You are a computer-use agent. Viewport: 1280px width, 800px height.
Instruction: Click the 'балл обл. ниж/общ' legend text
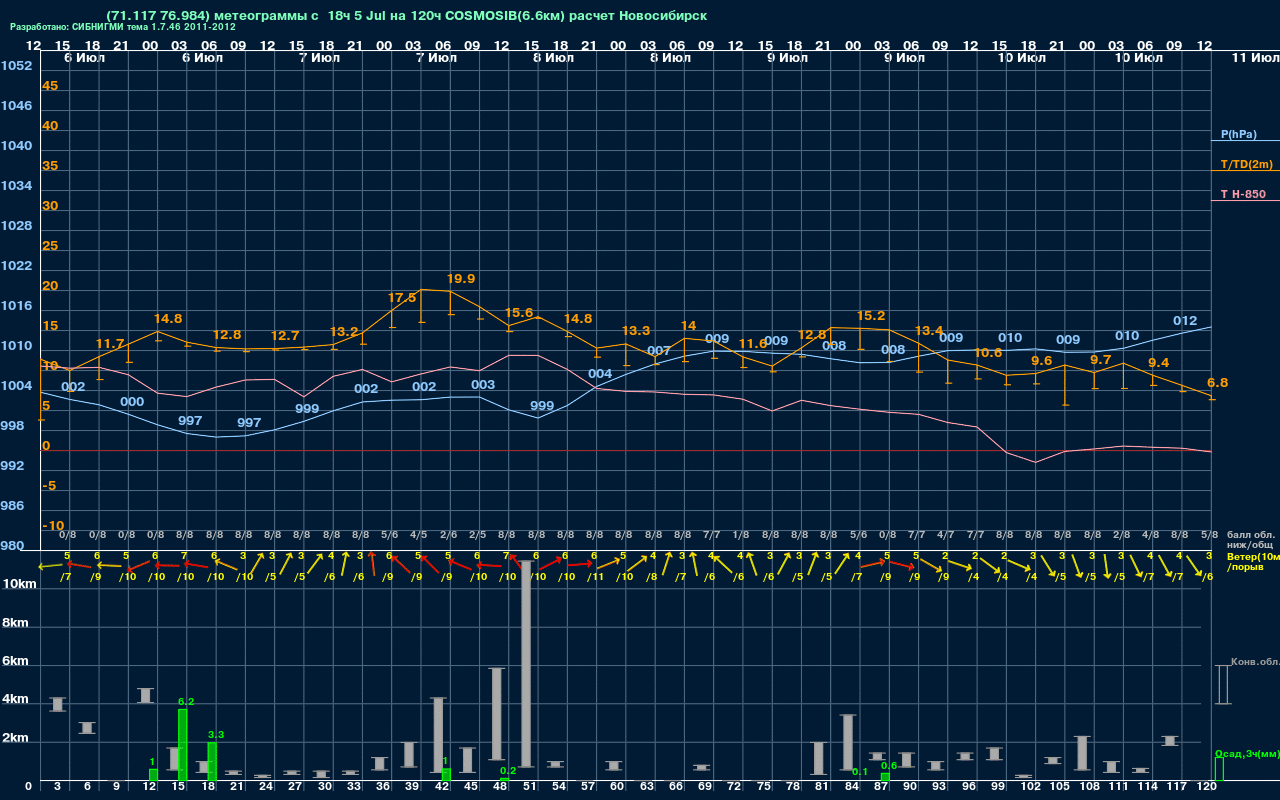tap(1252, 540)
